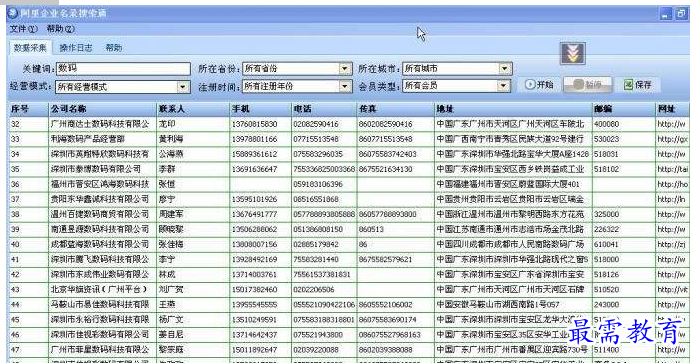Sort by 联系人 column header
Image resolution: width=690 pixels, height=363 pixels.
pyautogui.click(x=193, y=109)
